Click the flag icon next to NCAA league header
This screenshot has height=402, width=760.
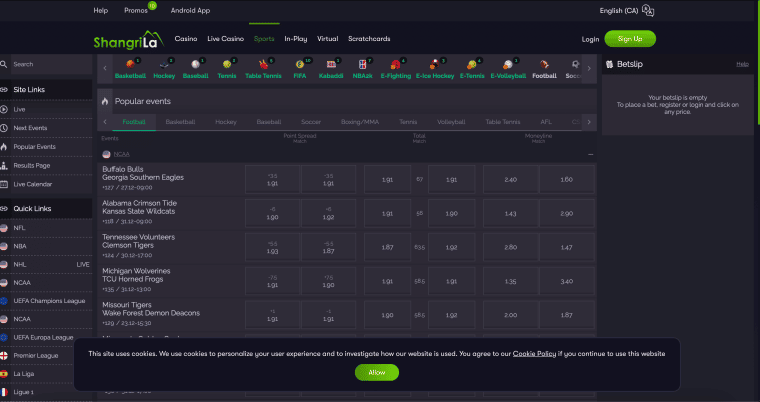click(x=106, y=154)
